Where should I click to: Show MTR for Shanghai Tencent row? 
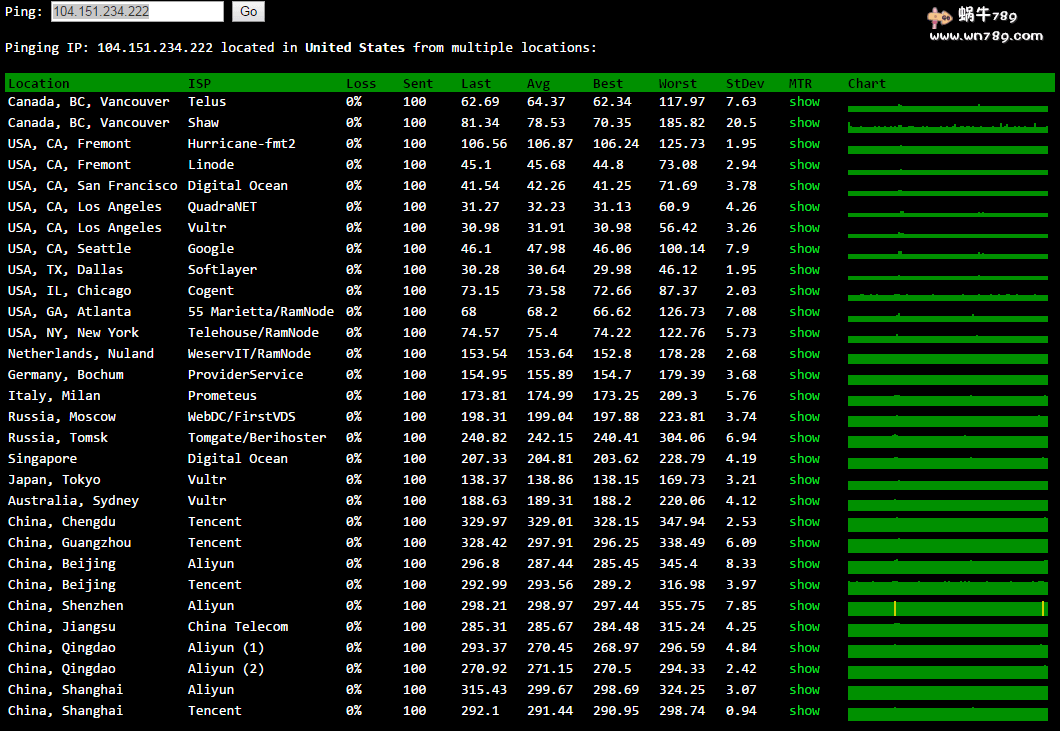point(804,711)
